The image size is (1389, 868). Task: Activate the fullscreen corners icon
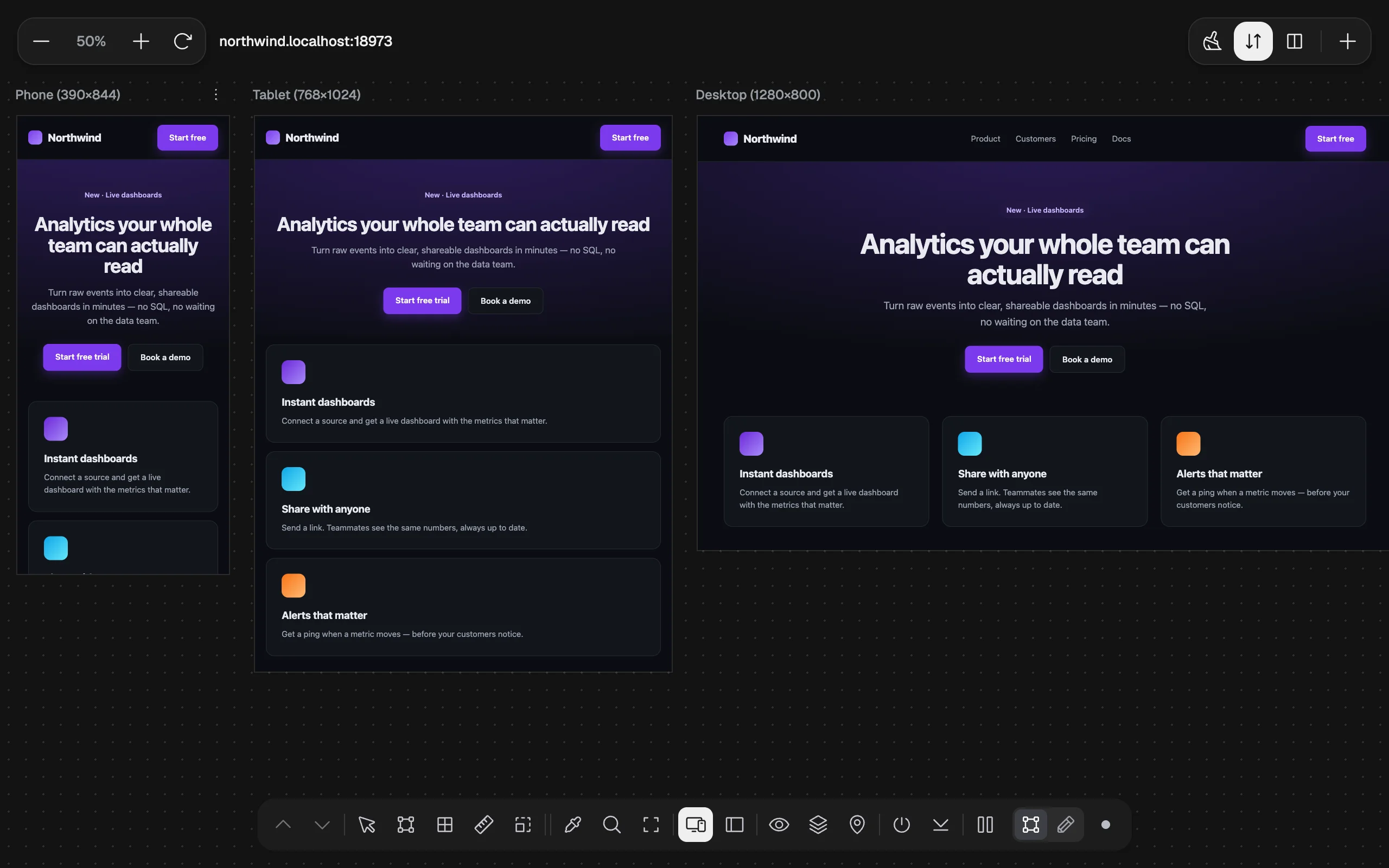pos(651,825)
